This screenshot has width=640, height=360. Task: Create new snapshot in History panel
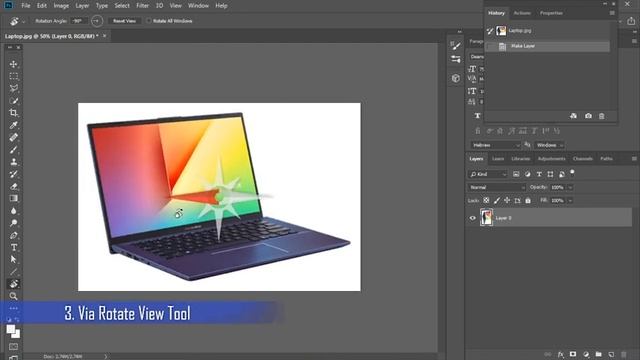(588, 116)
